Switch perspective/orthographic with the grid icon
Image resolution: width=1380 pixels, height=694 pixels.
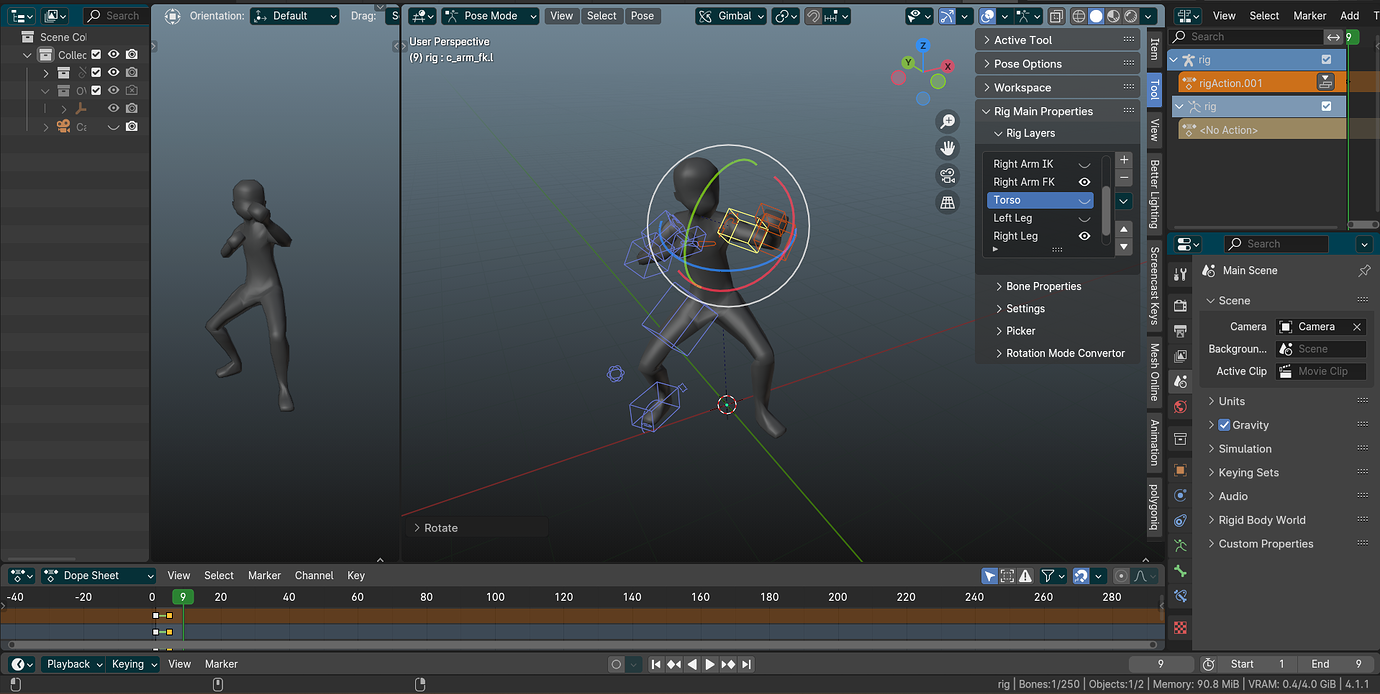947,202
